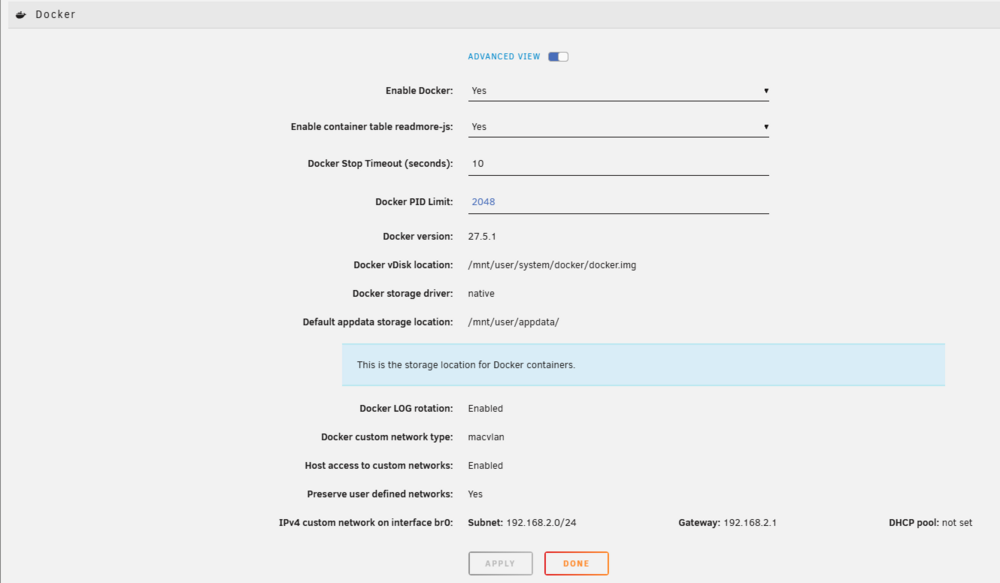This screenshot has height=583, width=1000.
Task: Click the Gateway 192.168.2.1 text
Action: 728,522
